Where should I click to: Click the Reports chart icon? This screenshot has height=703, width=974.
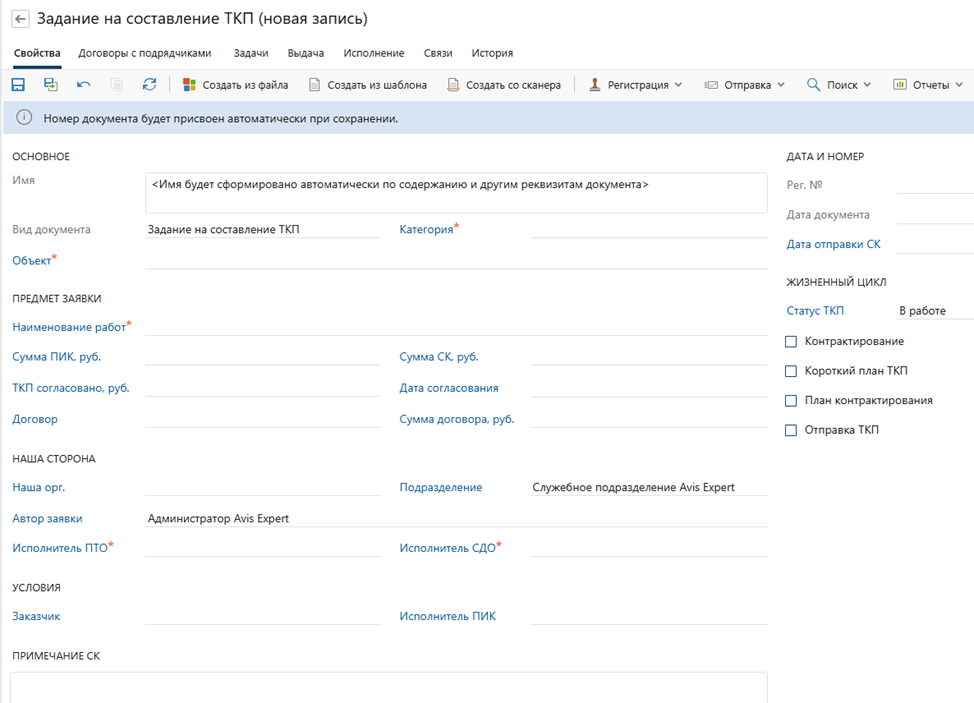899,84
